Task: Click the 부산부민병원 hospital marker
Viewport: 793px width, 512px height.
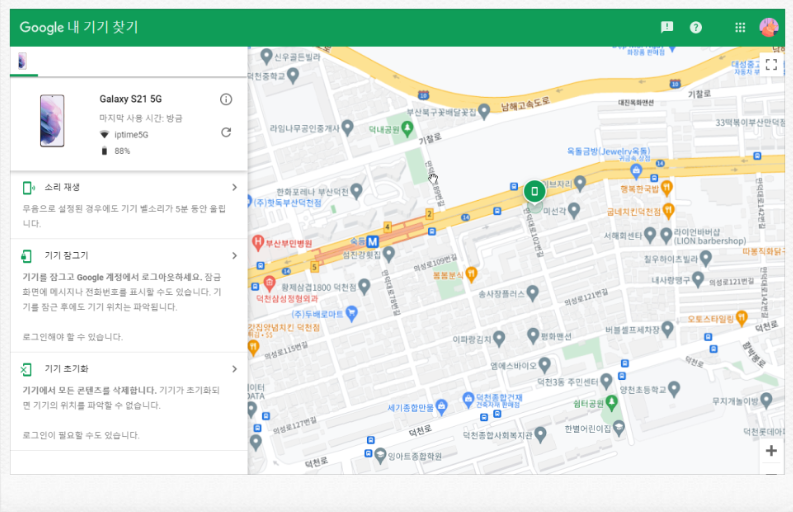Action: tap(258, 242)
